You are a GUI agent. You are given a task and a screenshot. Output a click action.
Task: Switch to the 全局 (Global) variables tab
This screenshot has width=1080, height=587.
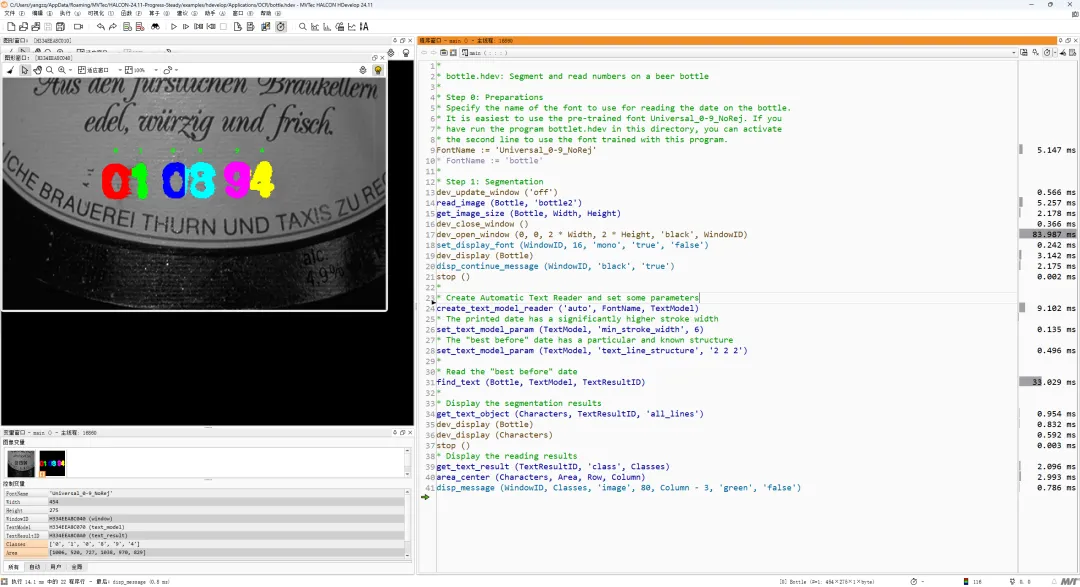pos(77,567)
